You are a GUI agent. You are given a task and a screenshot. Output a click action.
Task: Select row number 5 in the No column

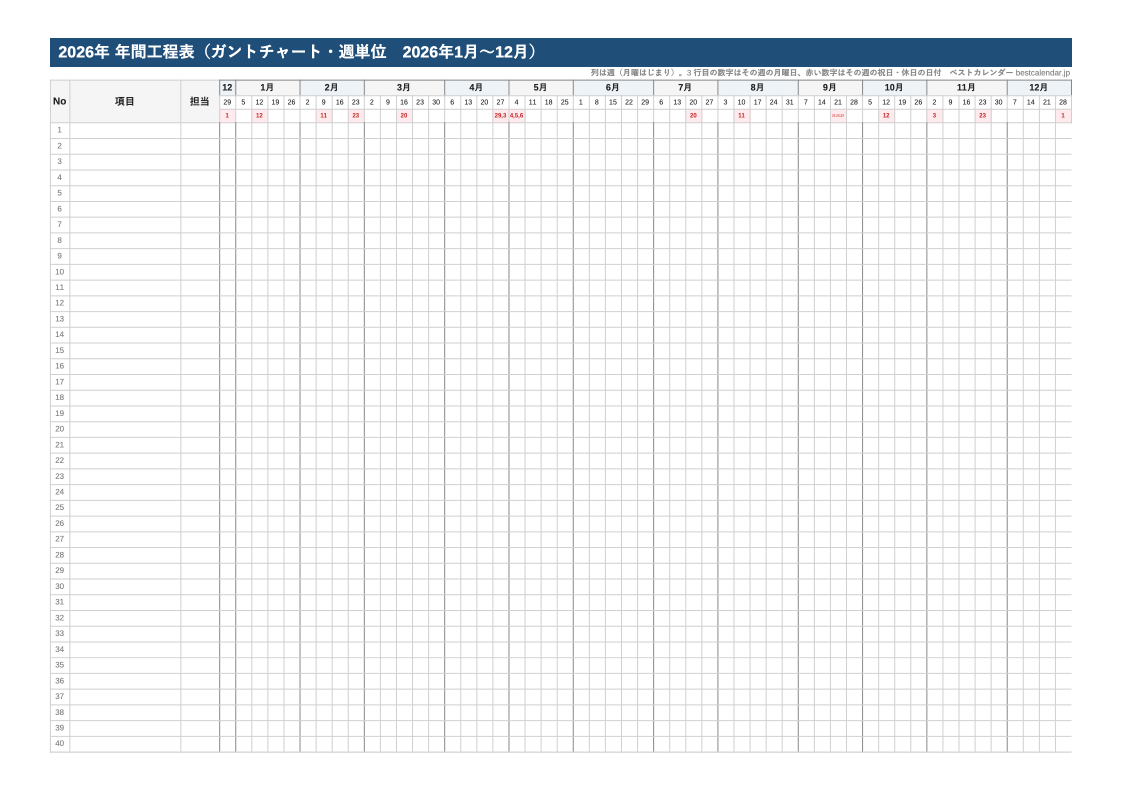pos(59,193)
